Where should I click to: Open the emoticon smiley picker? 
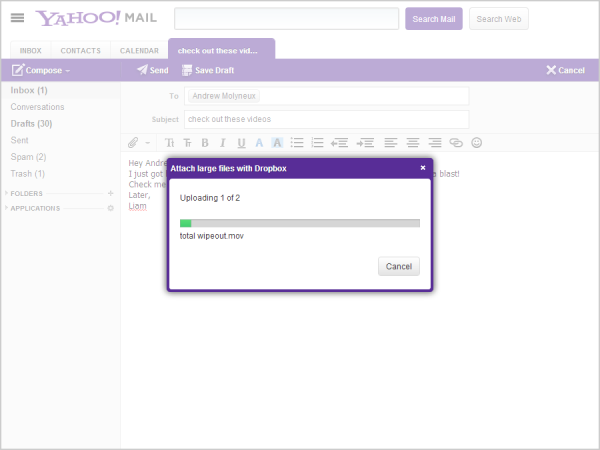[x=476, y=143]
